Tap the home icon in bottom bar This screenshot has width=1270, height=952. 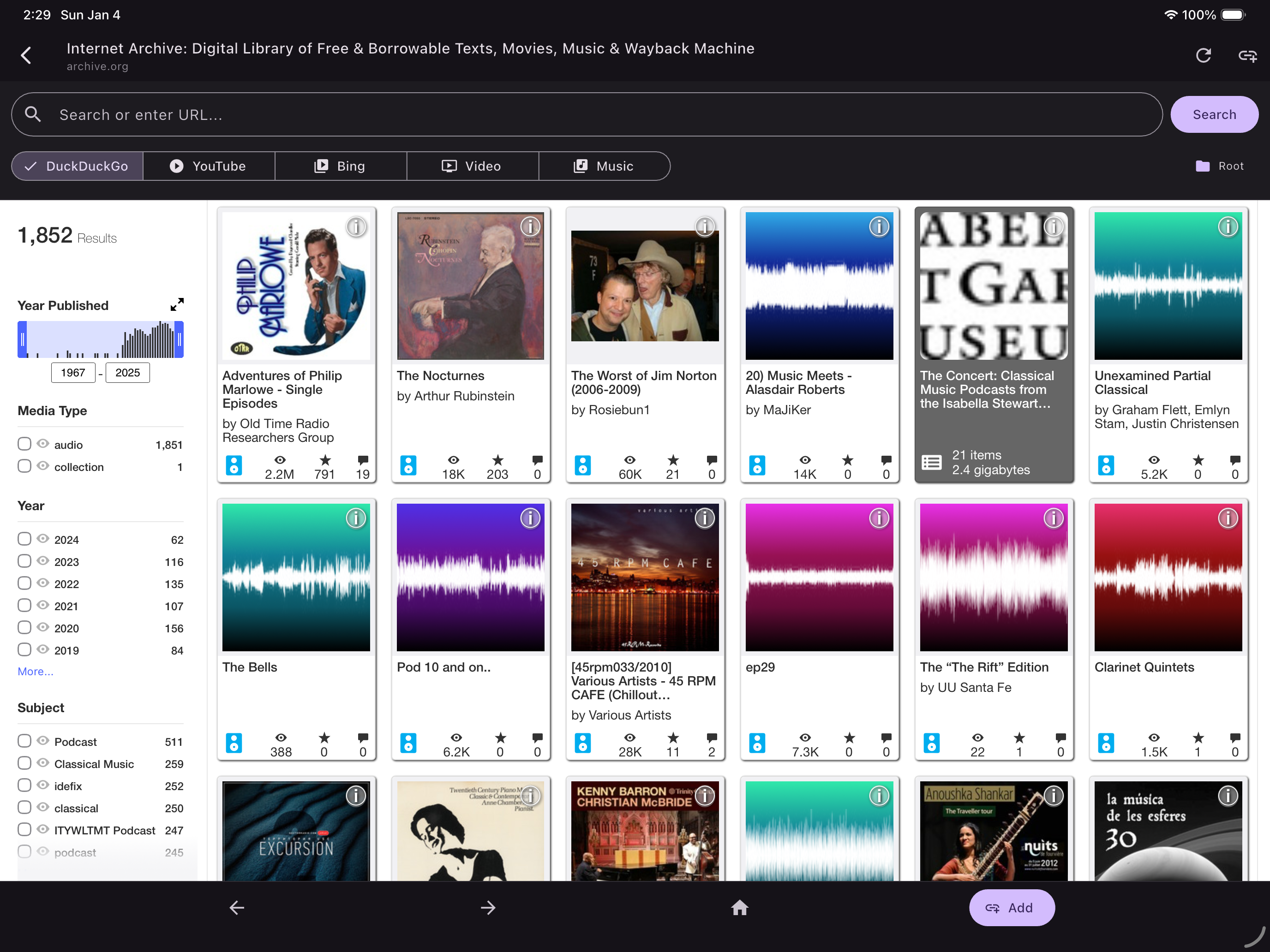(x=739, y=907)
